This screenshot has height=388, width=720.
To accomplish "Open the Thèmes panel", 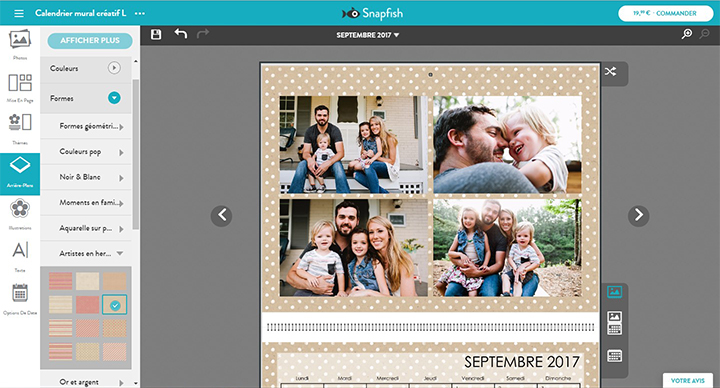I will coord(20,129).
